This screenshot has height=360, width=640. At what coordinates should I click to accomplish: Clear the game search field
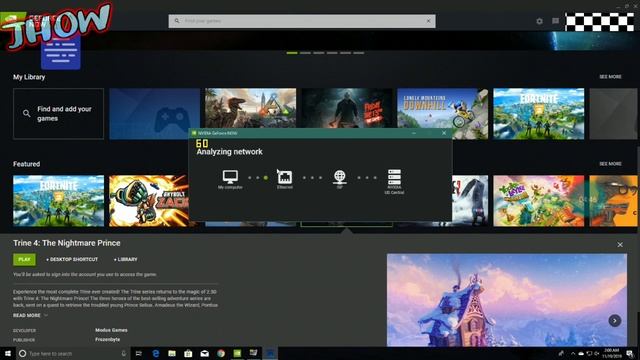(x=429, y=21)
